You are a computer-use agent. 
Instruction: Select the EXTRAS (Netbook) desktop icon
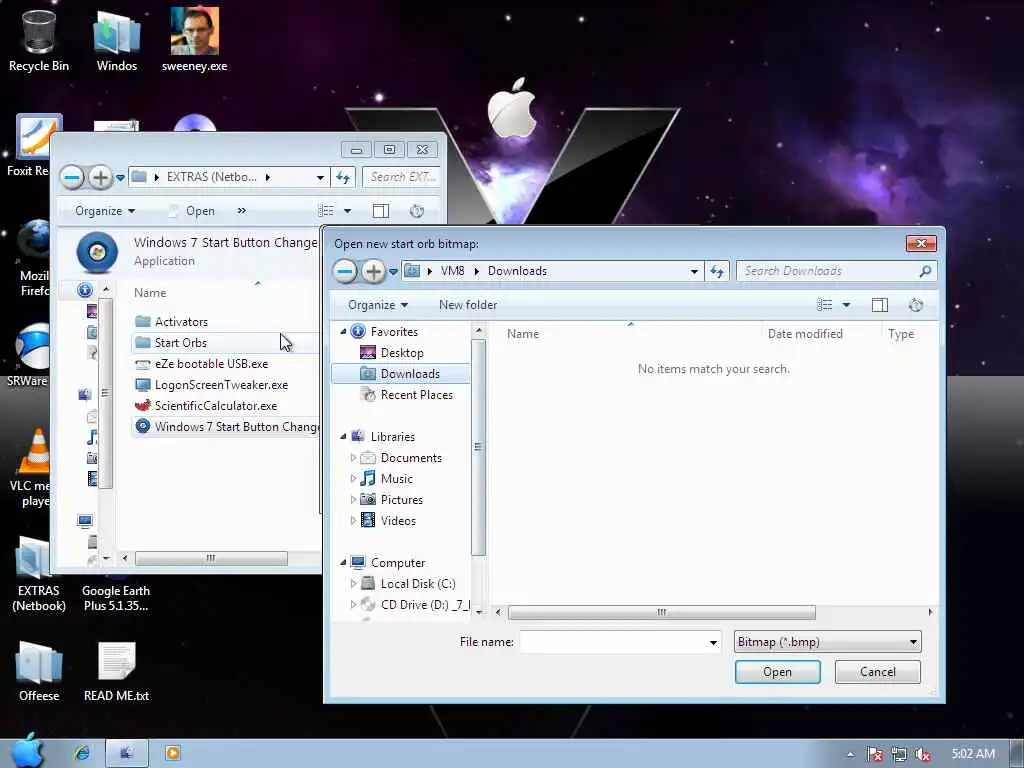(x=39, y=575)
